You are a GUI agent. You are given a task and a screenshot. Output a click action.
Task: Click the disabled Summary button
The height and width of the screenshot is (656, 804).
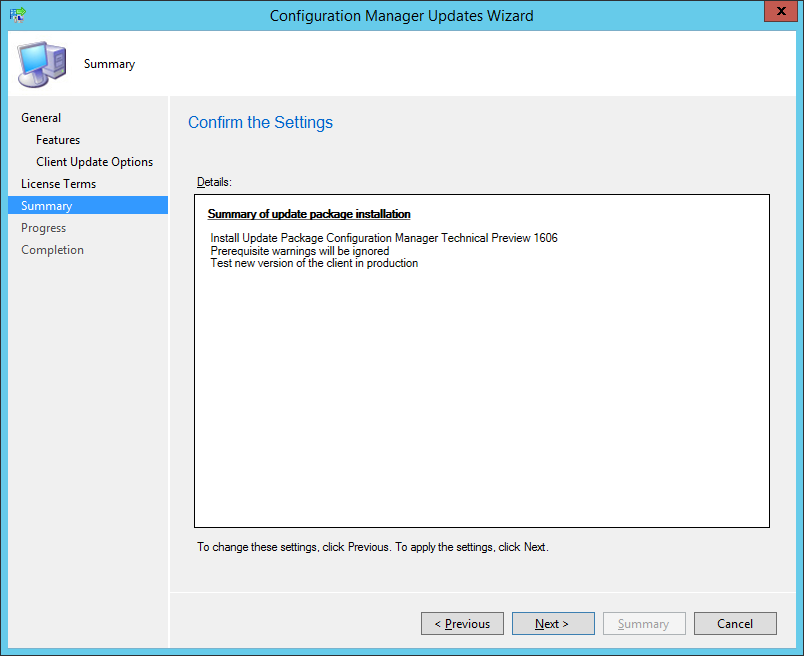[x=644, y=624]
